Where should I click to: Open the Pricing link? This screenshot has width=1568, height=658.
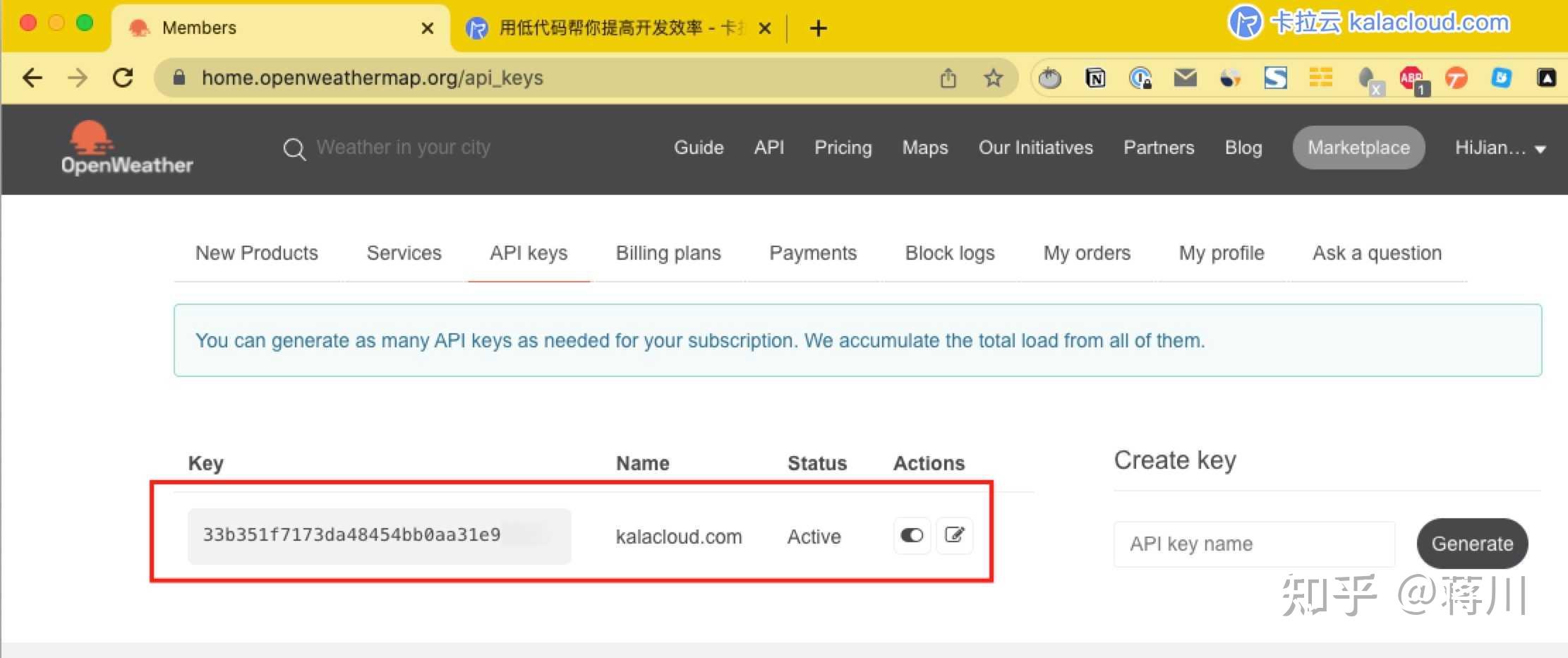(x=843, y=148)
